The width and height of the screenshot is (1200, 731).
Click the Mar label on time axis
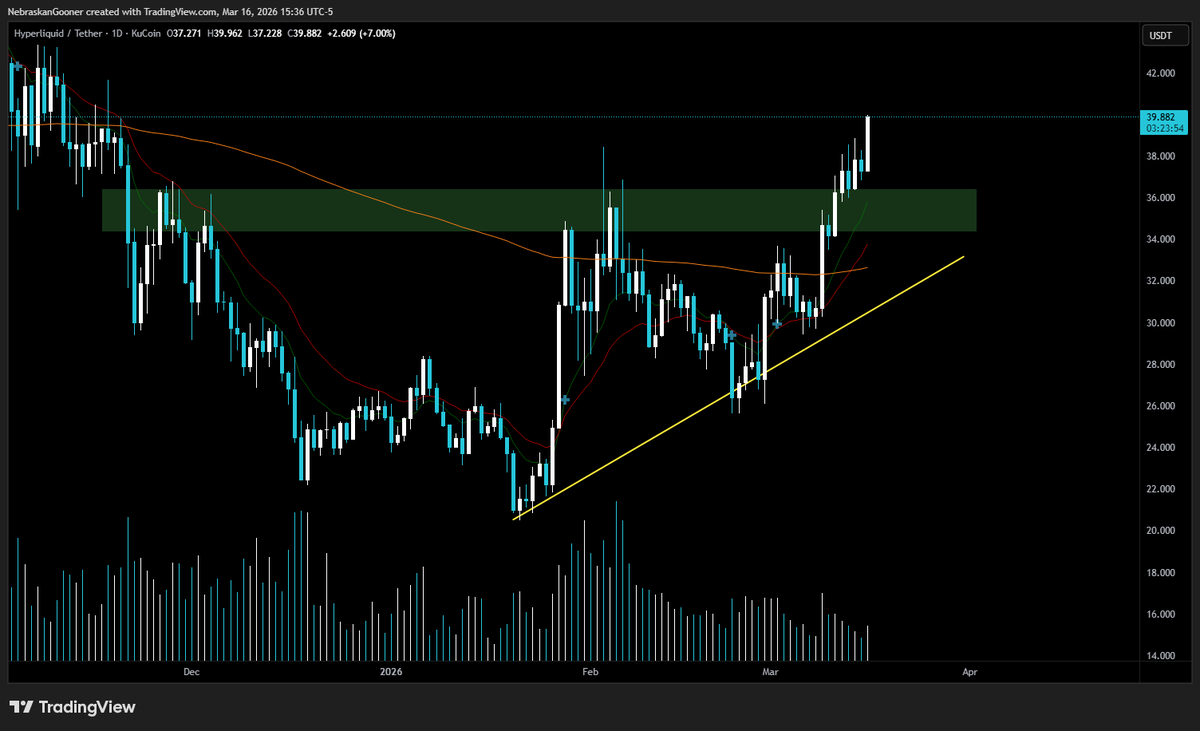[x=770, y=673]
